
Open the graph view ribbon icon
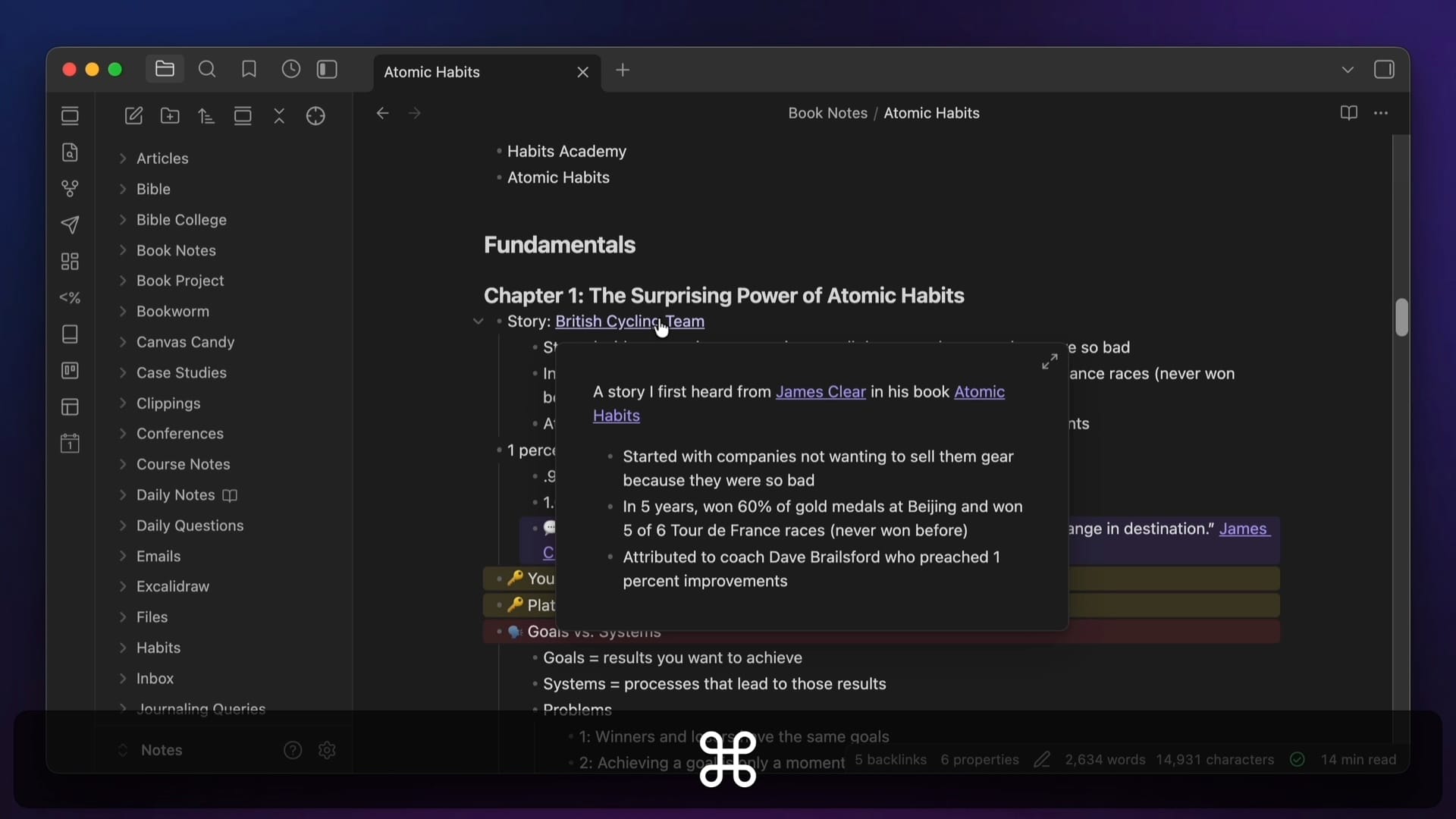click(x=70, y=188)
